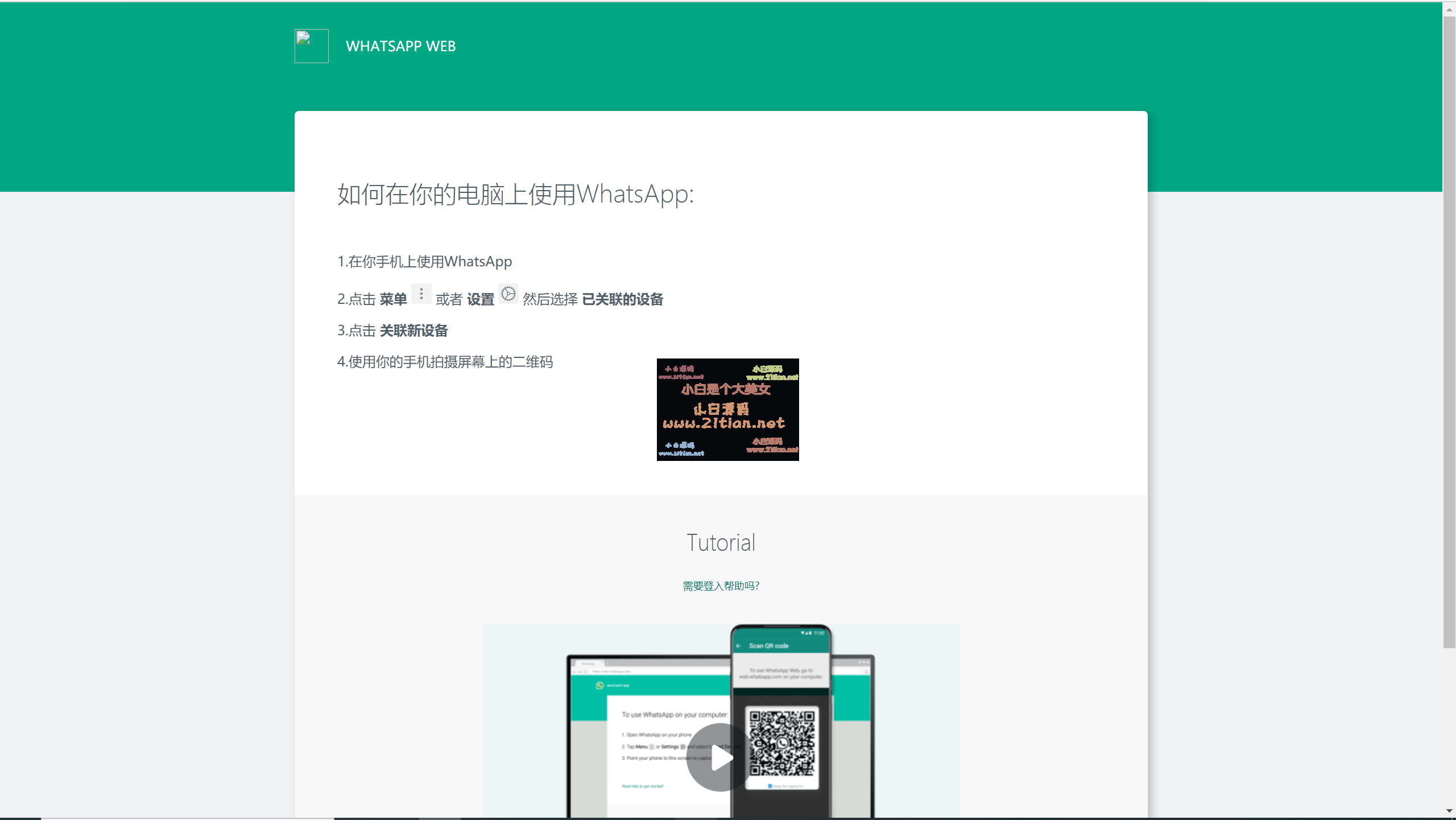The image size is (1456, 820).
Task: Click step 4 text about scanning 二维码
Action: tap(445, 362)
